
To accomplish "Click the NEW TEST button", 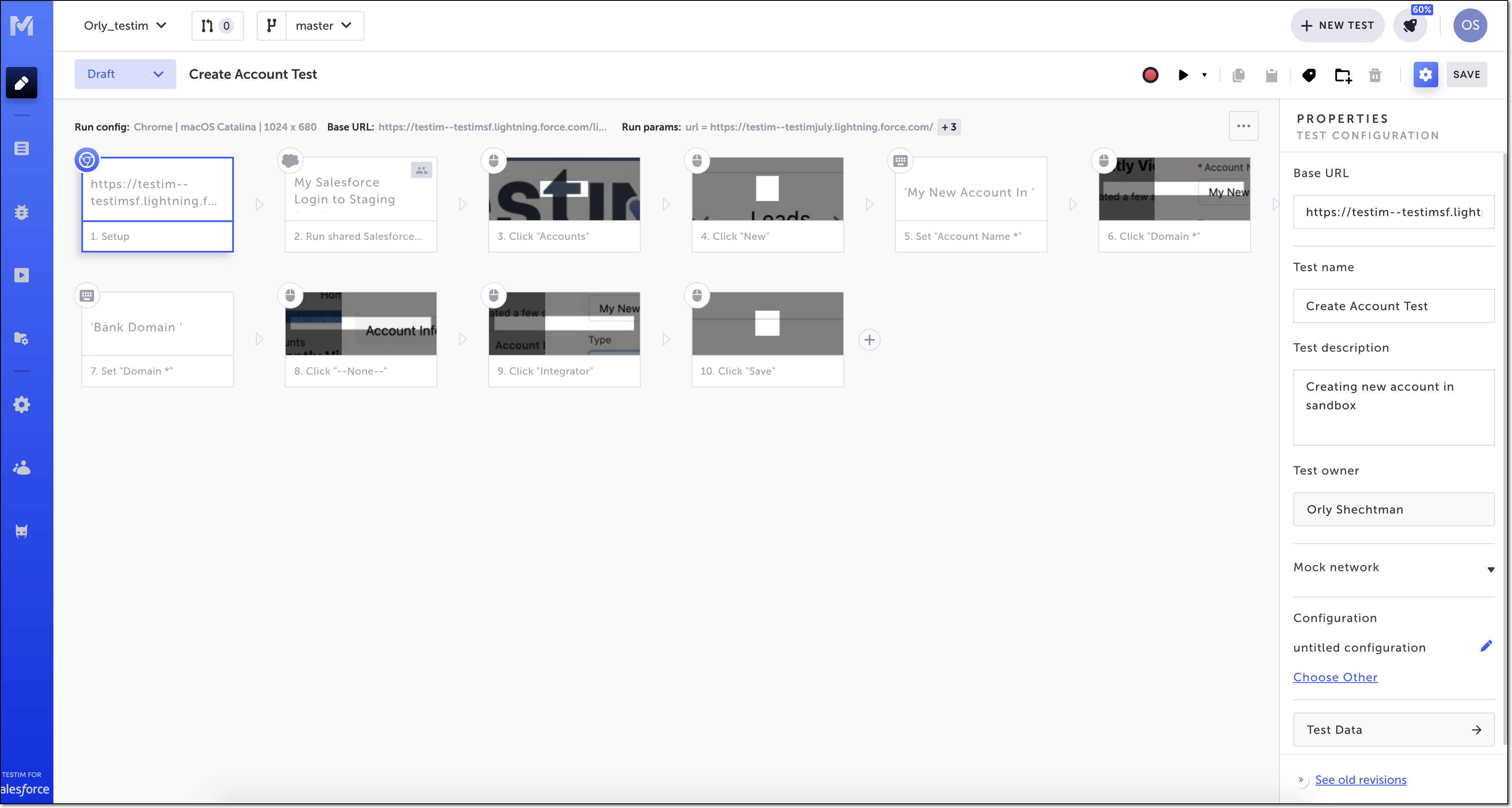I will point(1338,25).
